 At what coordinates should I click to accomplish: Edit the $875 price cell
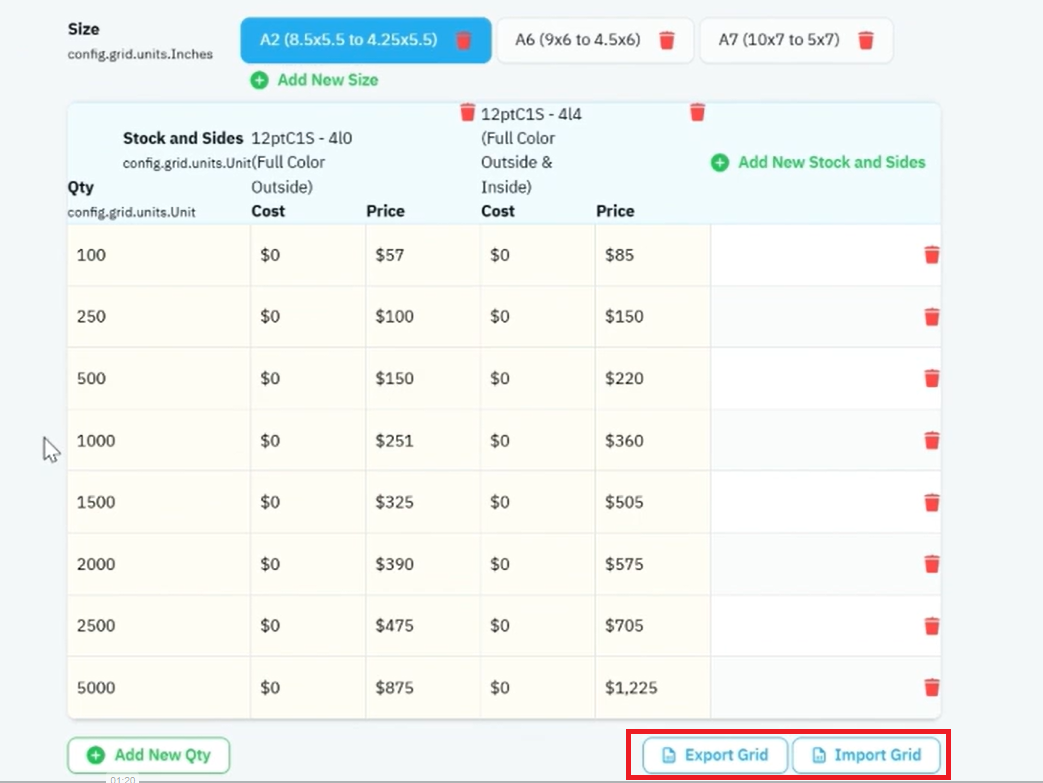coord(422,687)
